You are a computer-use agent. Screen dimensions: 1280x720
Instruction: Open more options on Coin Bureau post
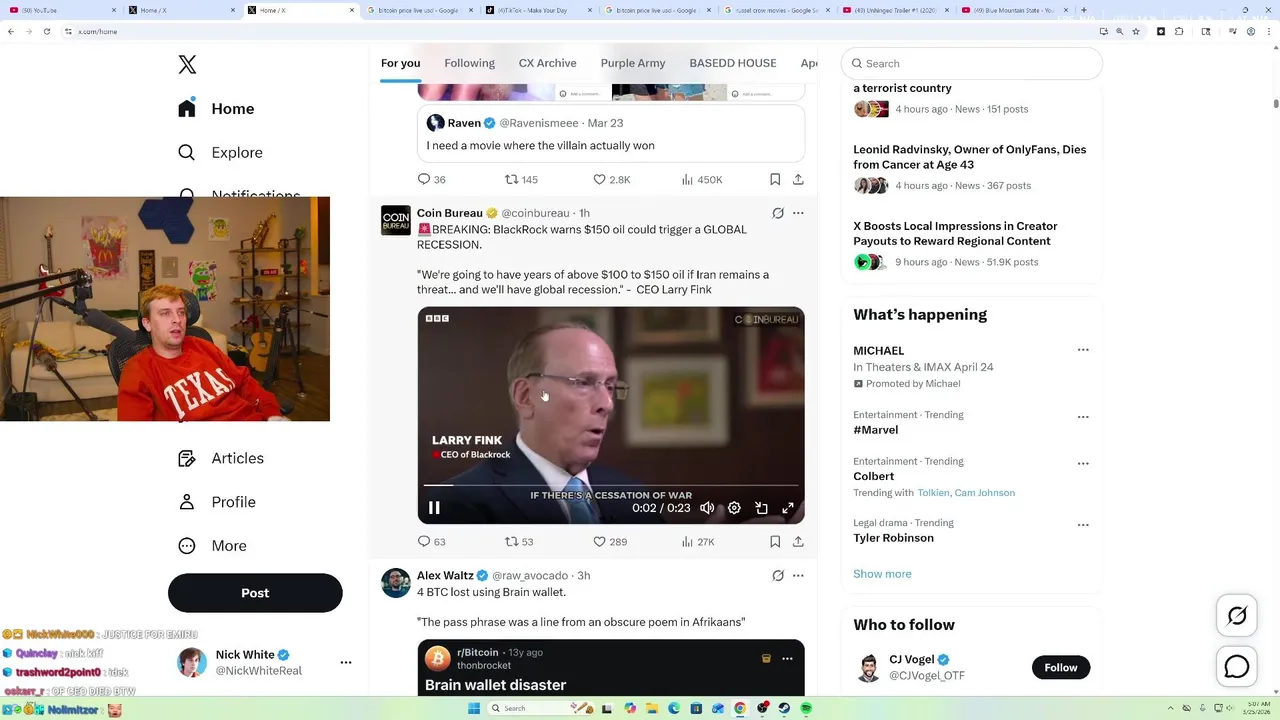click(798, 213)
